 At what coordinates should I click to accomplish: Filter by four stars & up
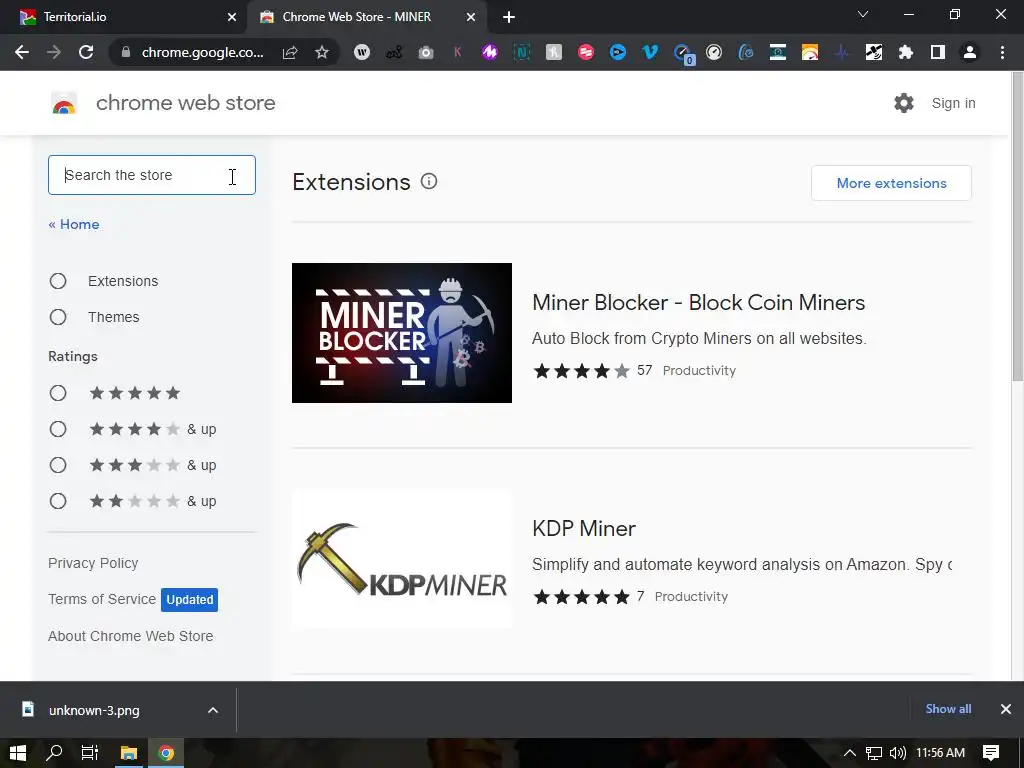58,429
